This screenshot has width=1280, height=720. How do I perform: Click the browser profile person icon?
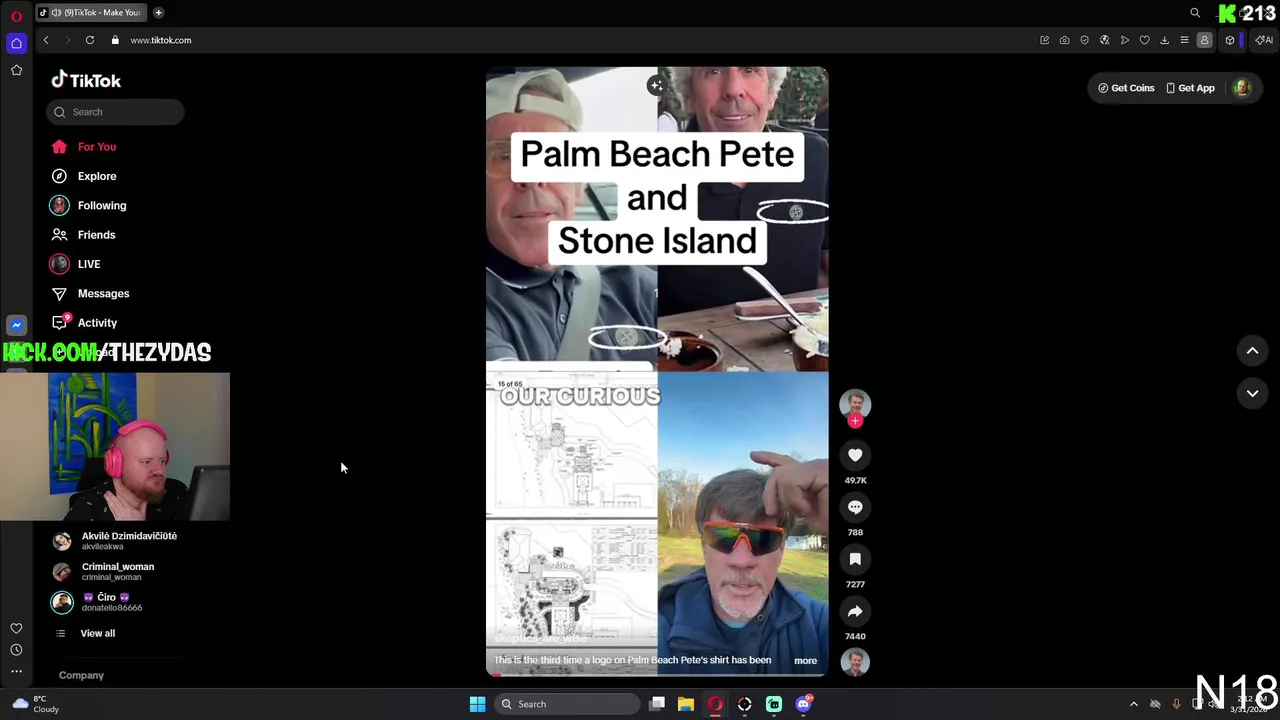pos(1204,40)
